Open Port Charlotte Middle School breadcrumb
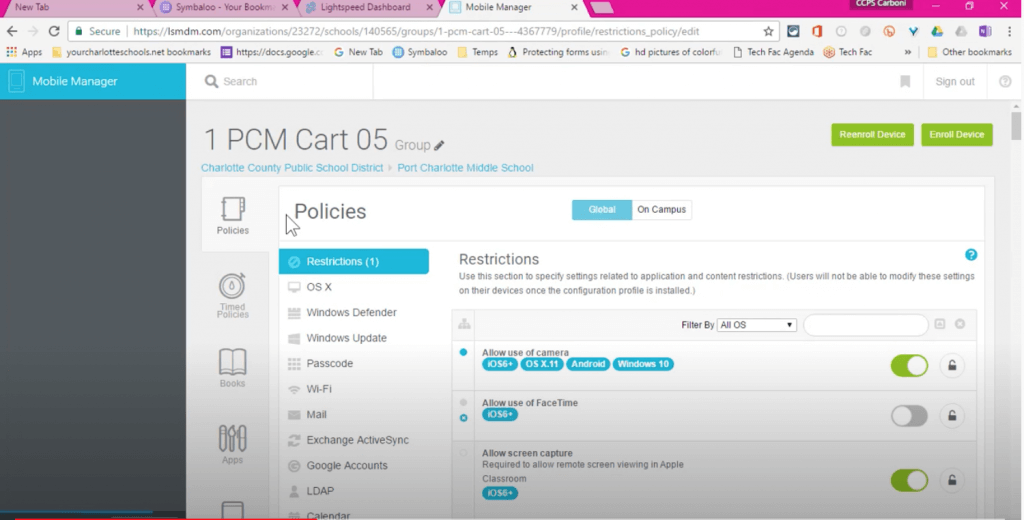 [x=465, y=168]
